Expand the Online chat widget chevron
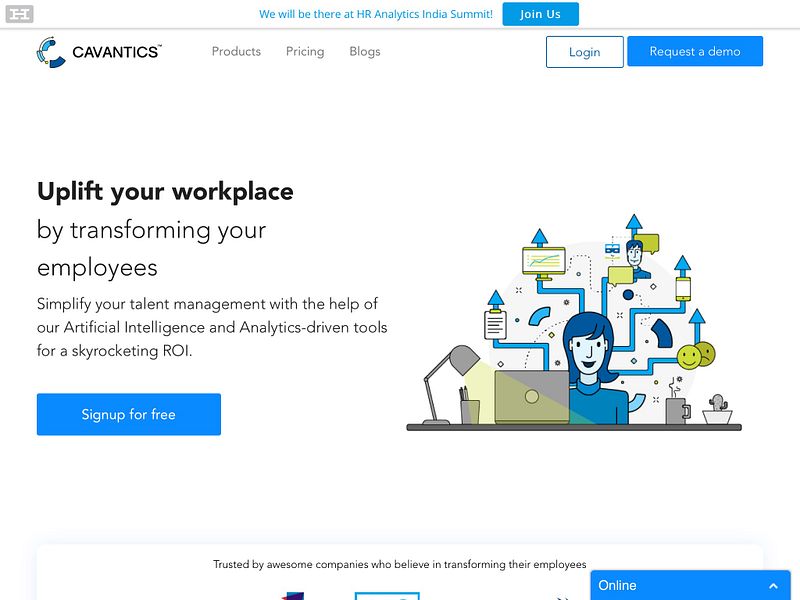800x600 pixels. pos(773,586)
